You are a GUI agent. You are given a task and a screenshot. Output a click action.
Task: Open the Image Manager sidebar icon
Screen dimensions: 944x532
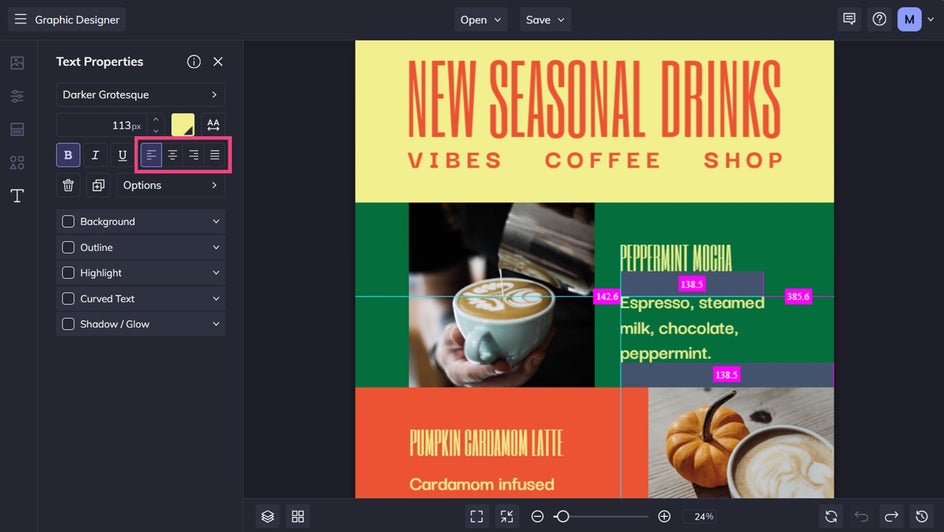[x=17, y=63]
